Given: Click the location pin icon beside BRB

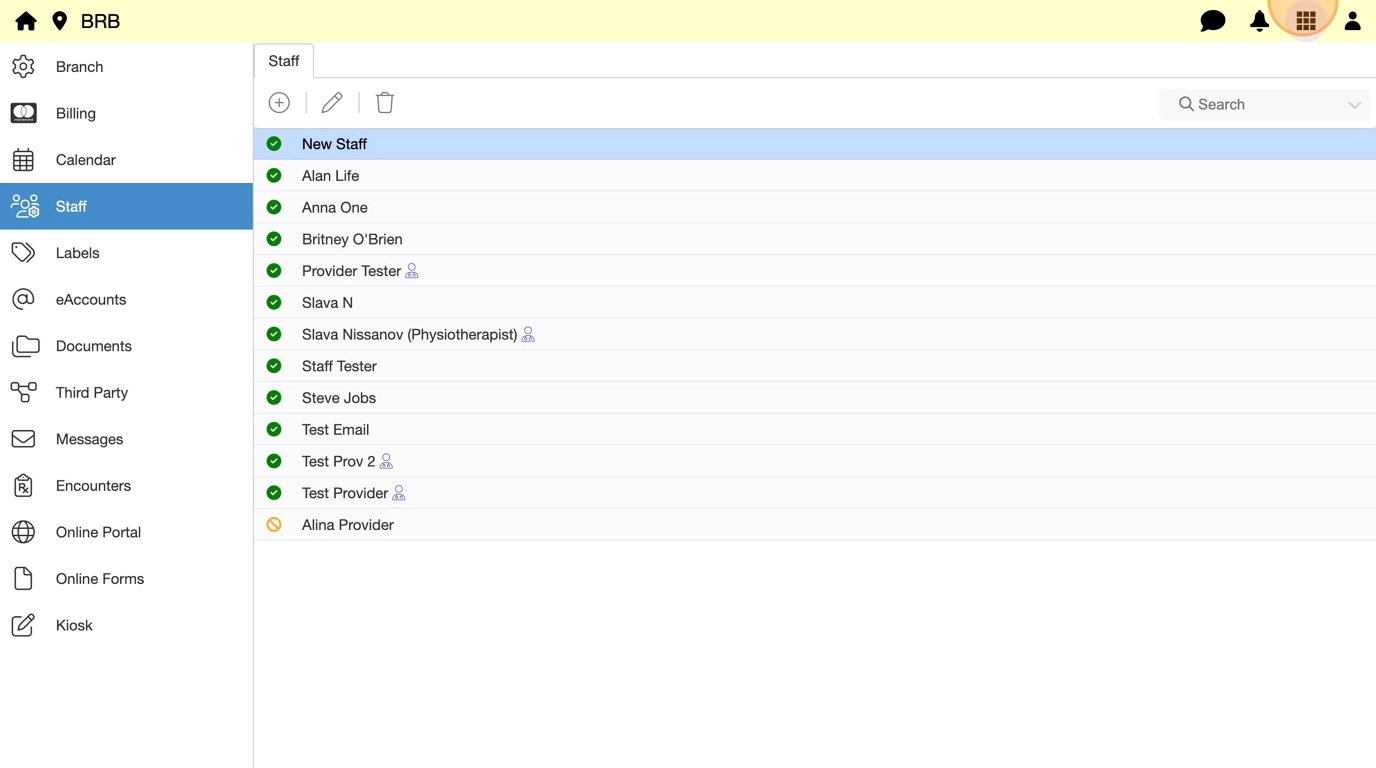Looking at the screenshot, I should click(60, 21).
